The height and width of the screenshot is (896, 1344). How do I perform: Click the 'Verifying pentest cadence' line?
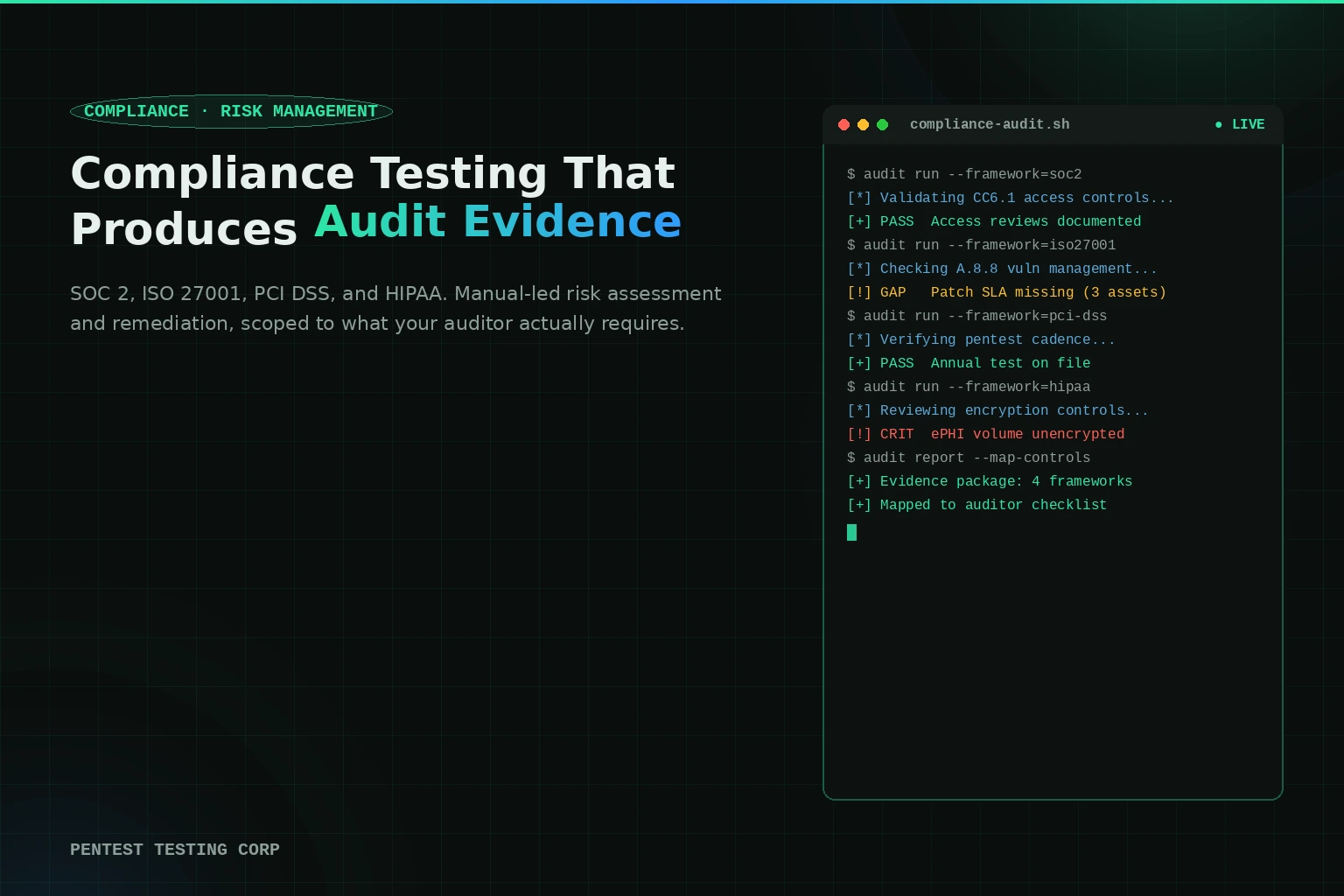tap(981, 339)
